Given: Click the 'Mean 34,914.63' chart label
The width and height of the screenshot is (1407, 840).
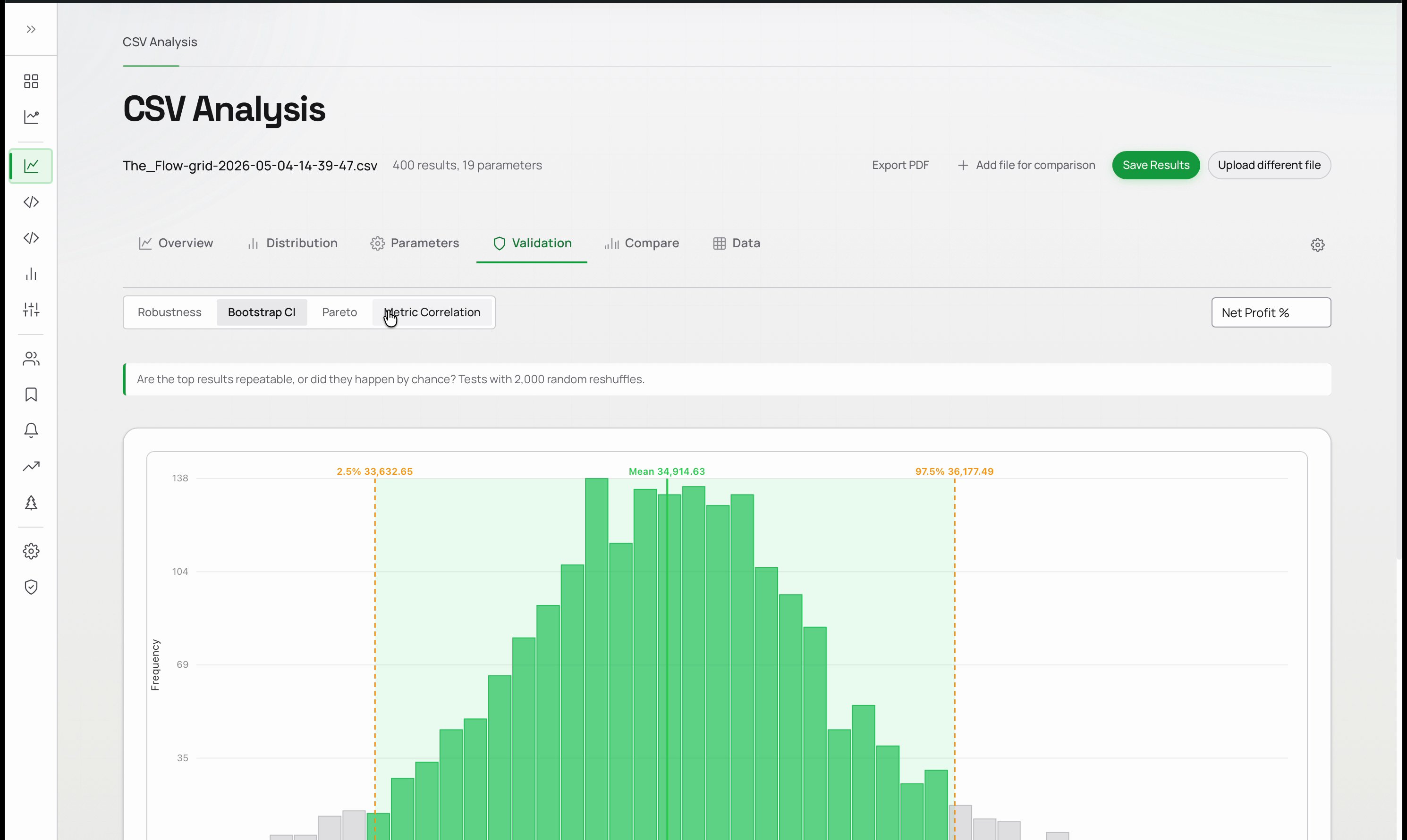Looking at the screenshot, I should tap(666, 471).
